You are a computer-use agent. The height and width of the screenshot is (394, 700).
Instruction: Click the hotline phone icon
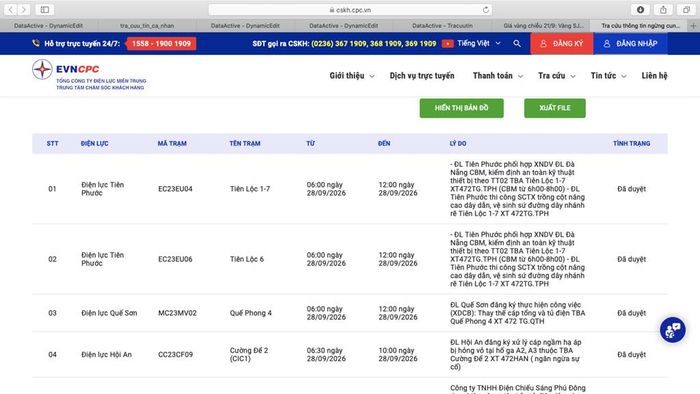coord(36,43)
